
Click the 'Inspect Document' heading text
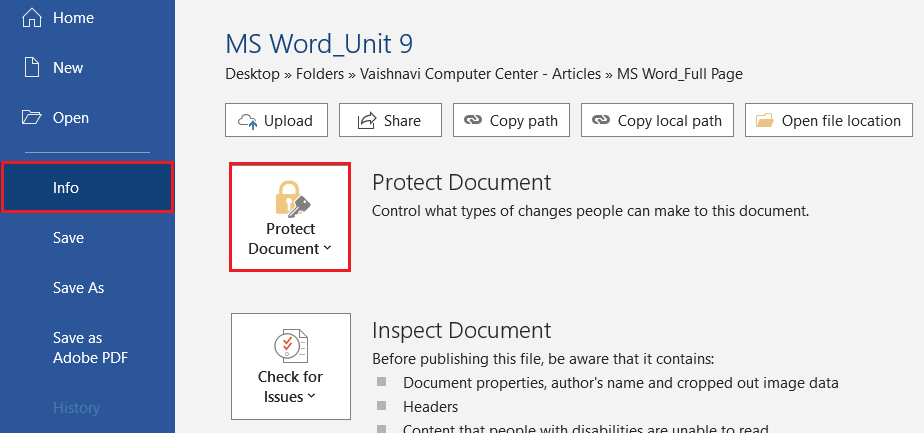tap(461, 330)
